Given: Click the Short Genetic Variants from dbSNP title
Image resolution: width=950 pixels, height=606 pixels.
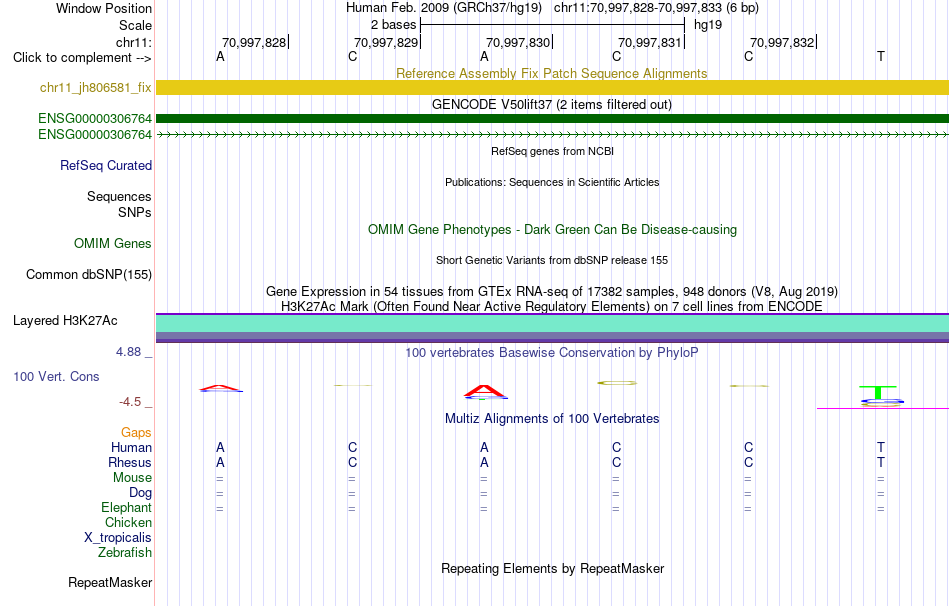Looking at the screenshot, I should [552, 260].
